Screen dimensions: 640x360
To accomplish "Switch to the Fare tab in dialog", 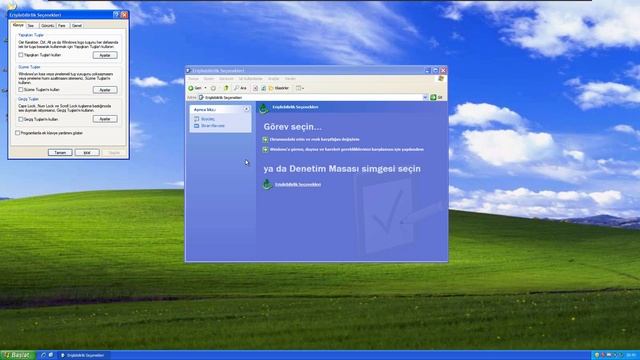I will pos(62,26).
